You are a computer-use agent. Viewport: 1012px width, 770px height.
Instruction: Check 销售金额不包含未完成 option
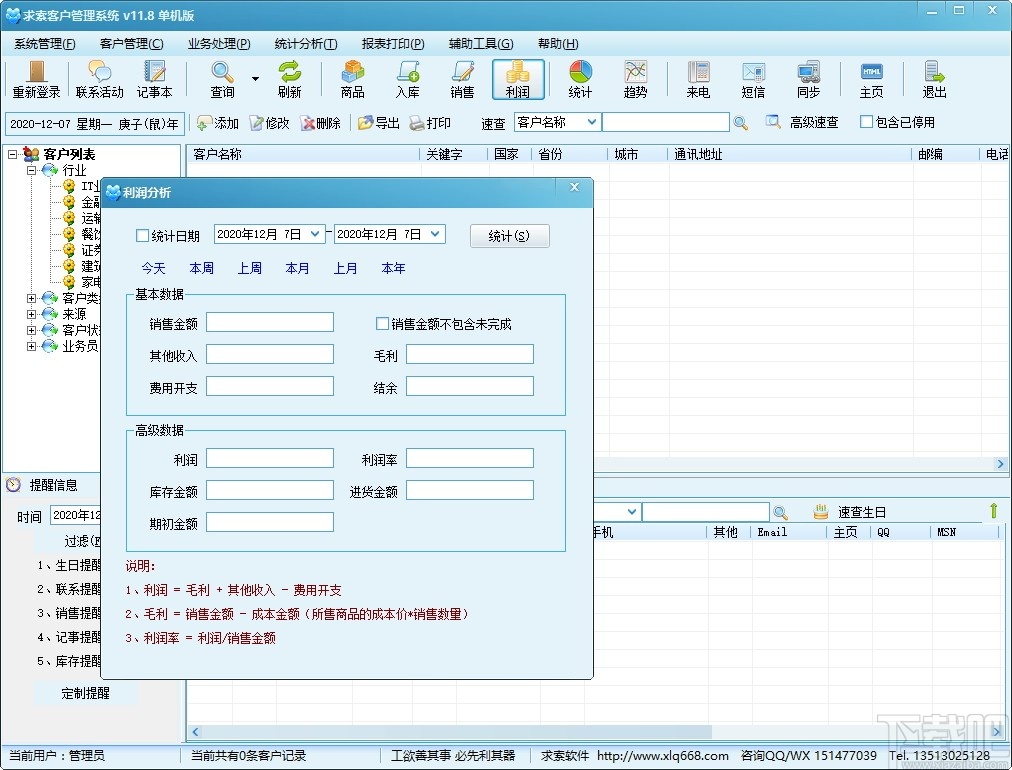[x=381, y=321]
